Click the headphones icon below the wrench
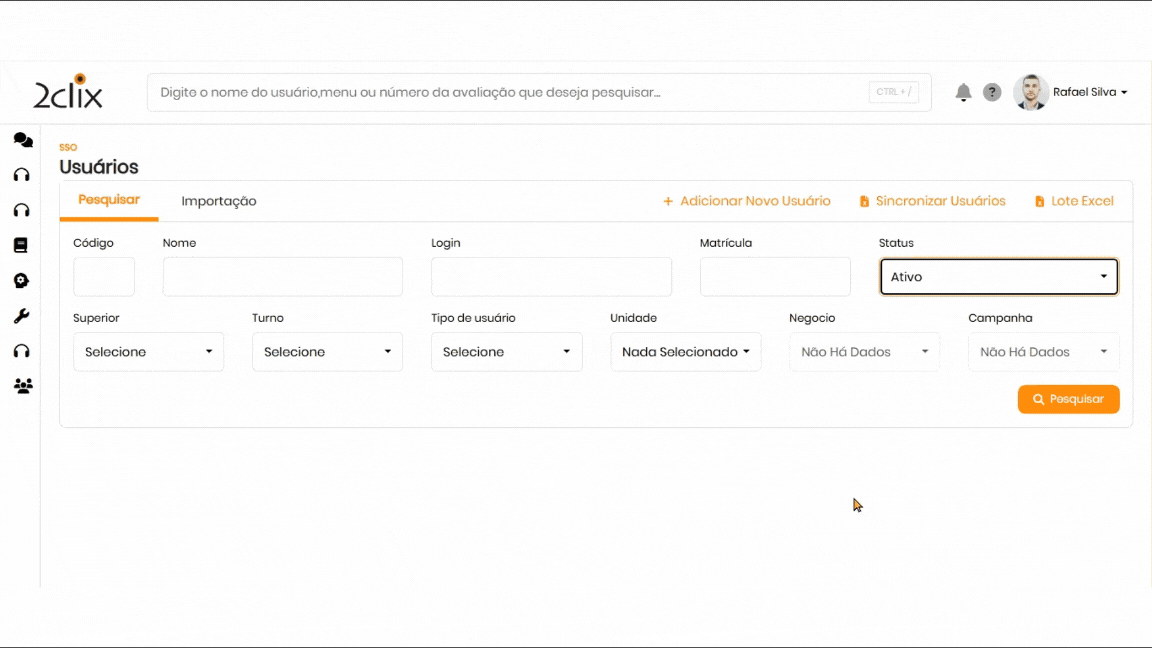 pos(22,351)
